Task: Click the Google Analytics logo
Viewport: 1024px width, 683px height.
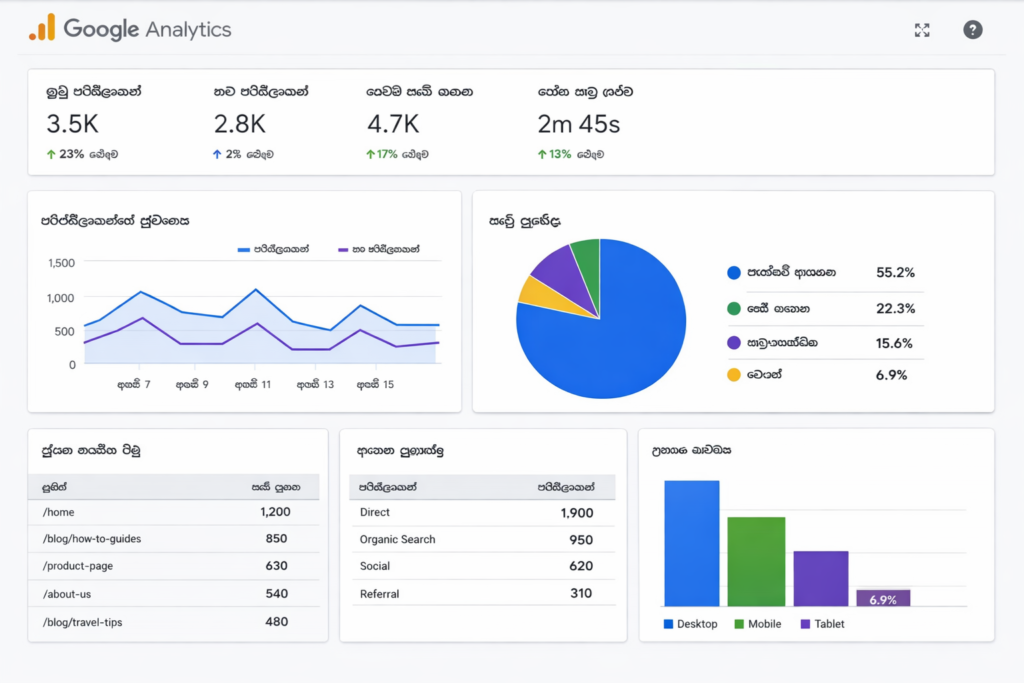Action: (x=128, y=29)
